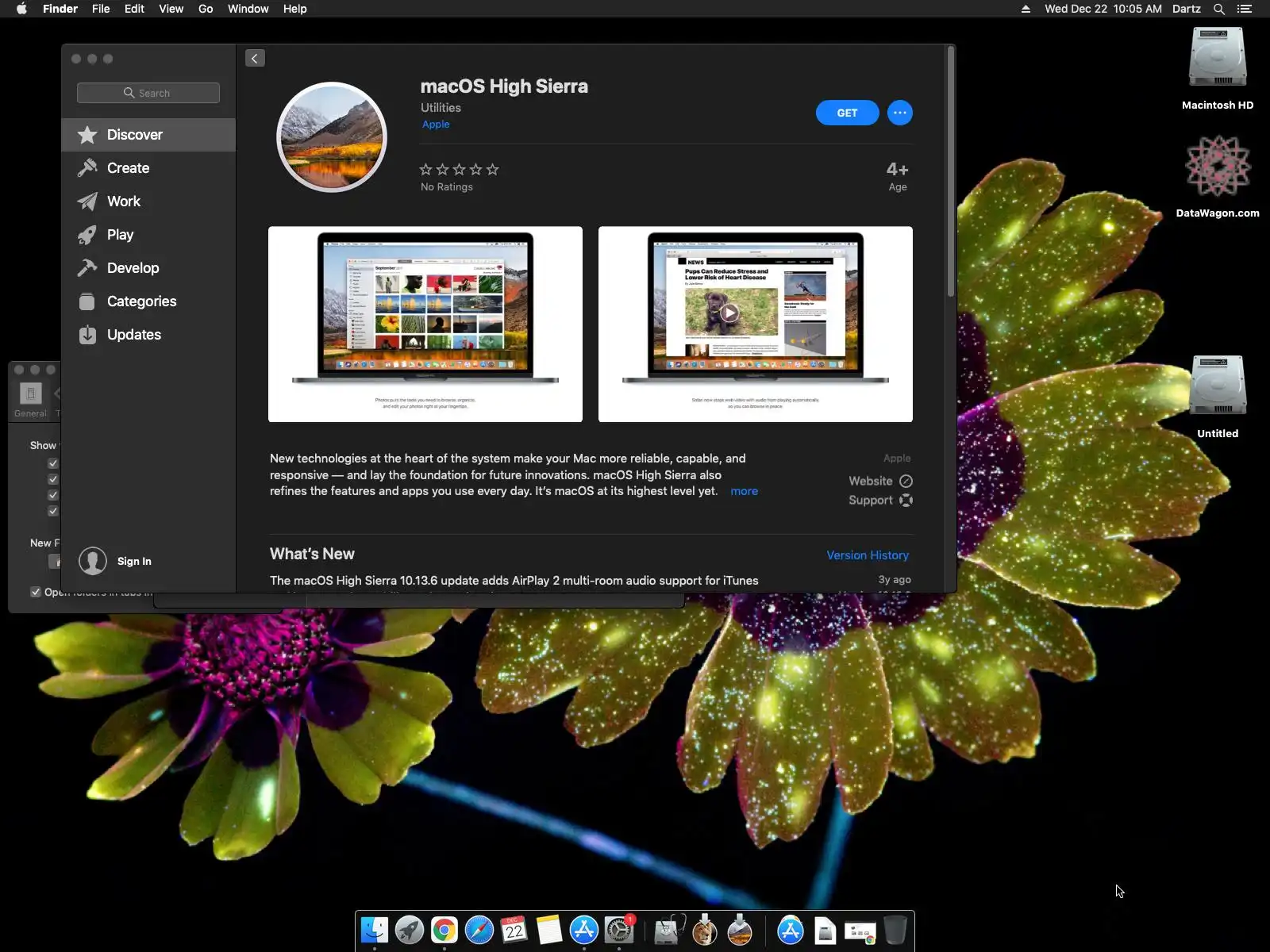
Task: Open the developer Website link
Action: (x=880, y=481)
